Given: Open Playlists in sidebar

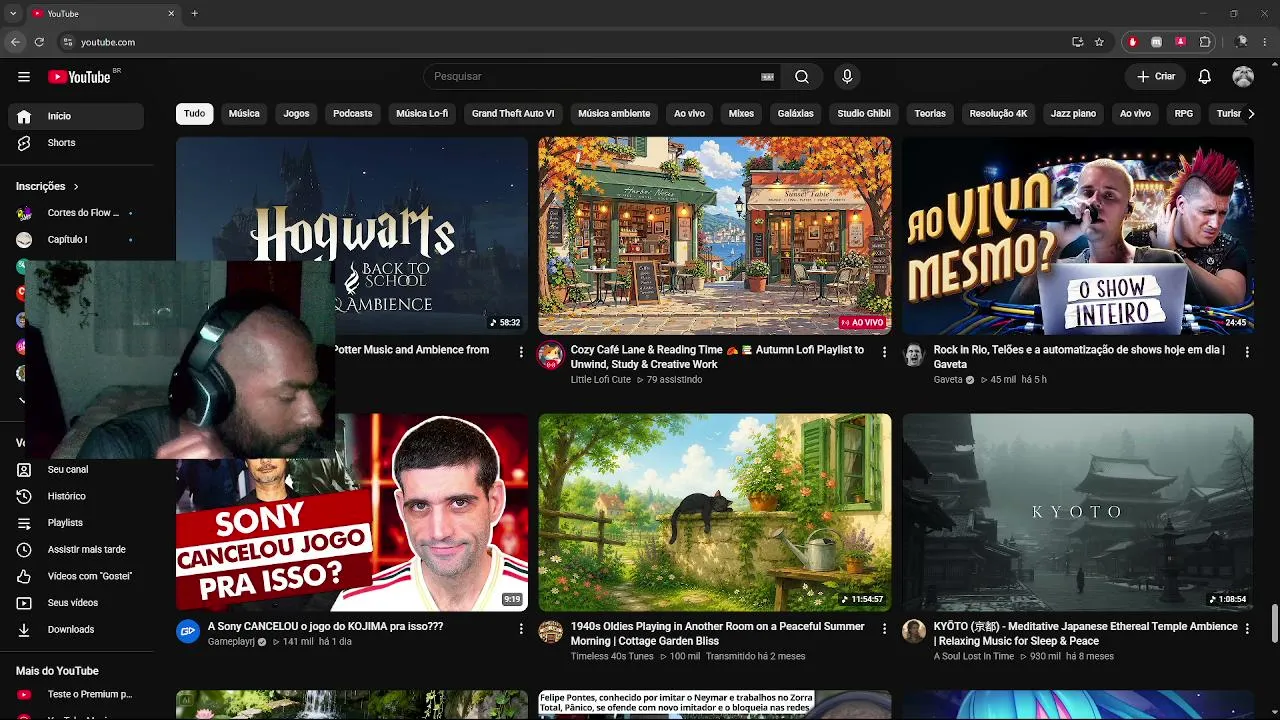Looking at the screenshot, I should 76,523.
